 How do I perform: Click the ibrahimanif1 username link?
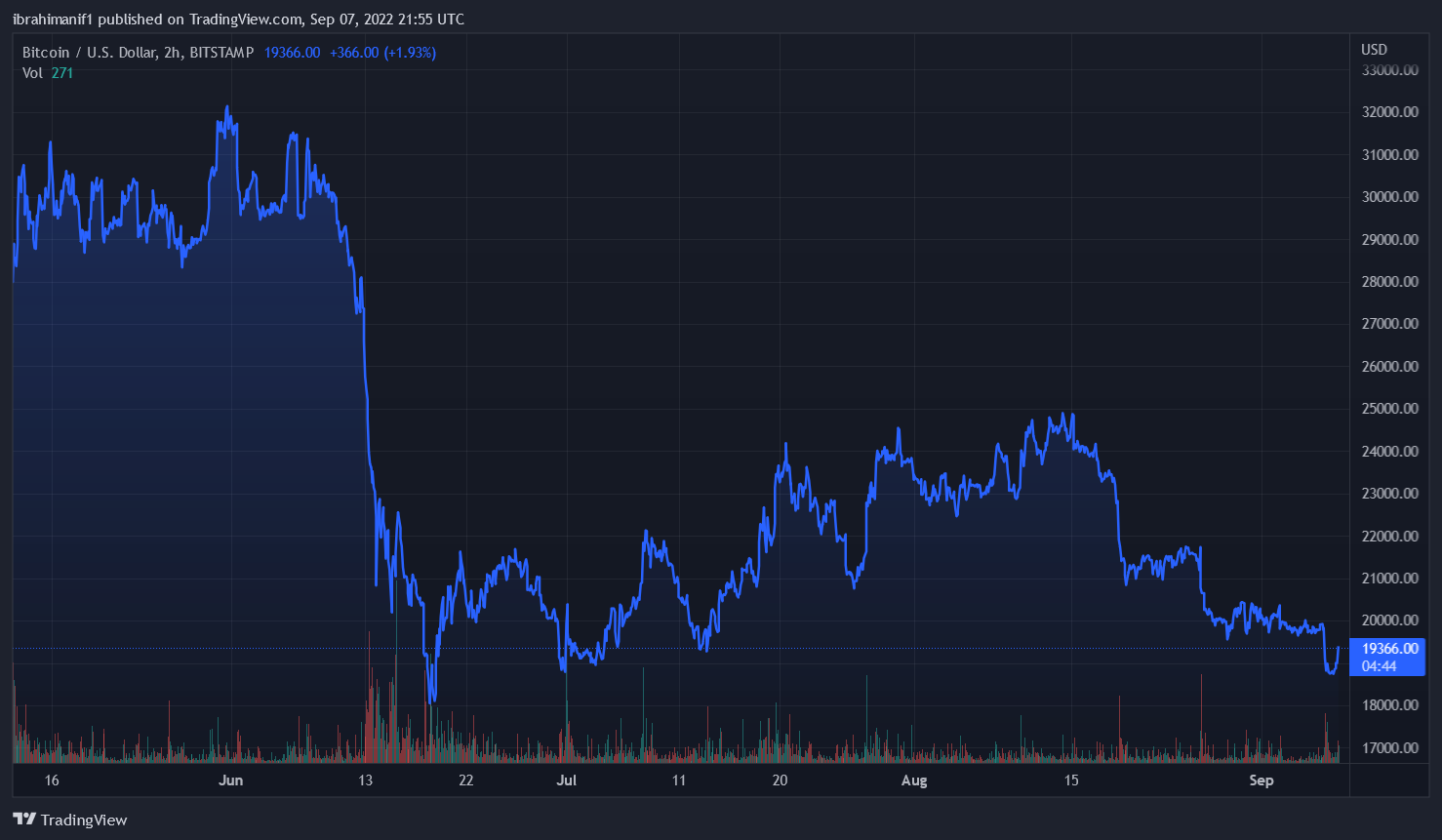tap(52, 19)
